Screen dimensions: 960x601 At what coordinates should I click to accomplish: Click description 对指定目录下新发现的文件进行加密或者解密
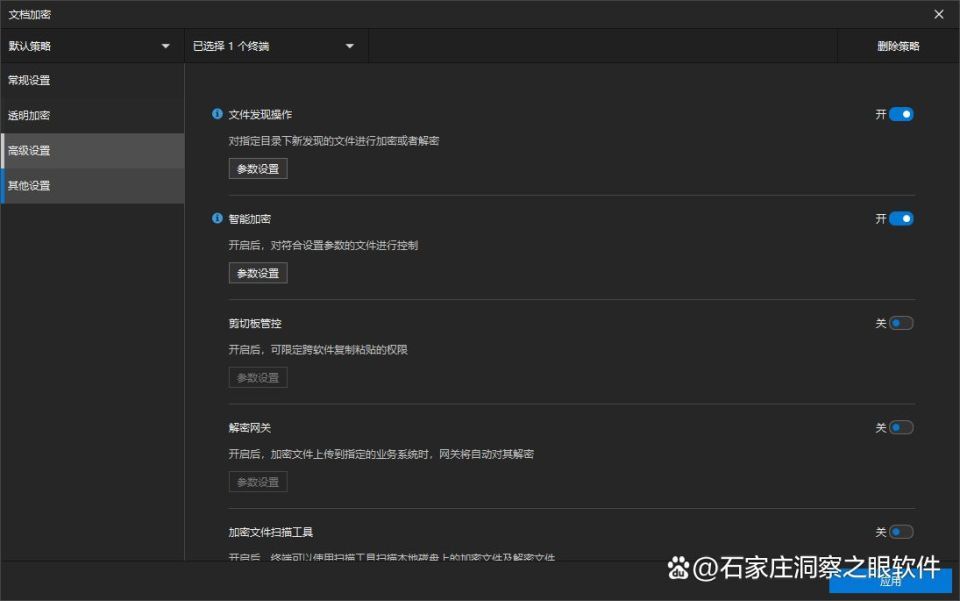[x=334, y=141]
